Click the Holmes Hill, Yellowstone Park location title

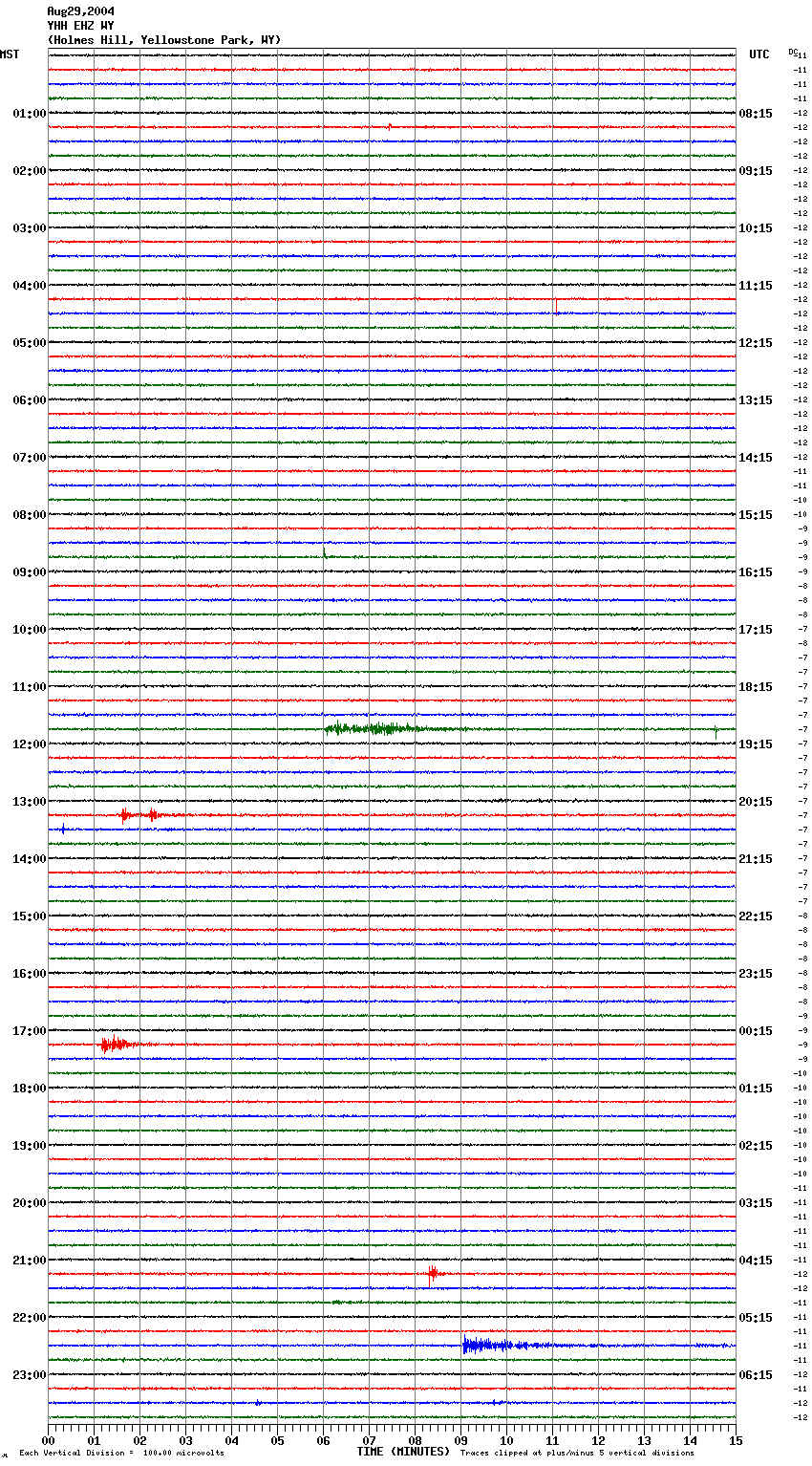164,40
